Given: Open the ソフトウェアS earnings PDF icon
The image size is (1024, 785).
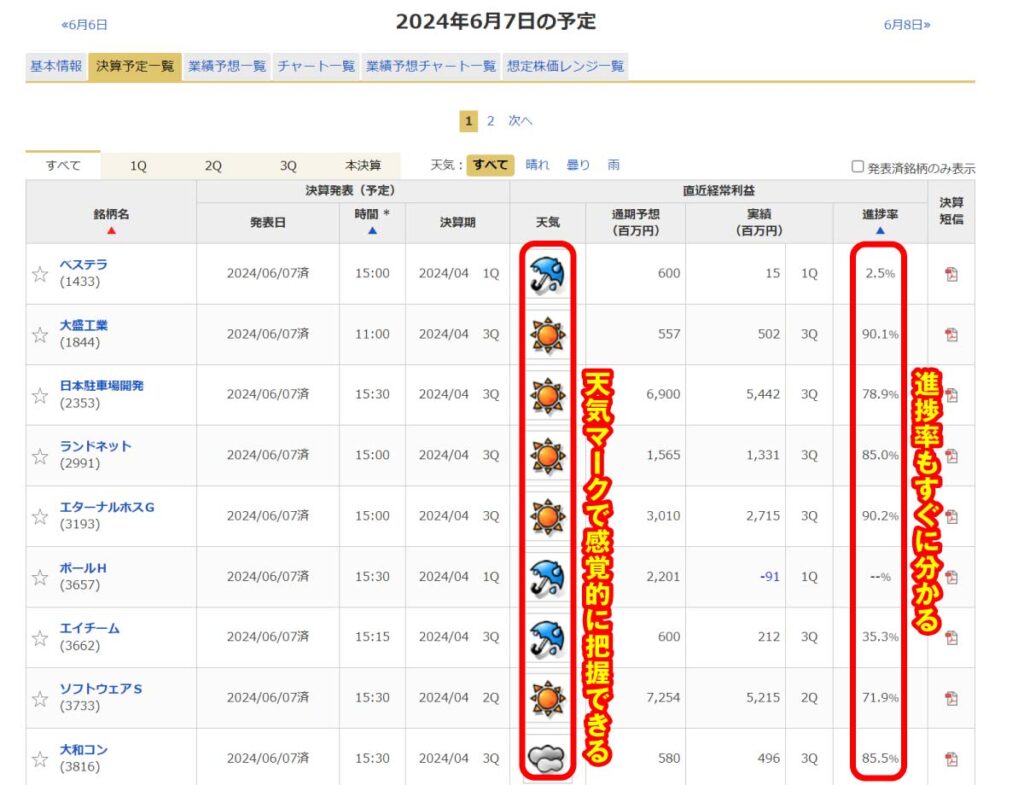Looking at the screenshot, I should [x=951, y=698].
